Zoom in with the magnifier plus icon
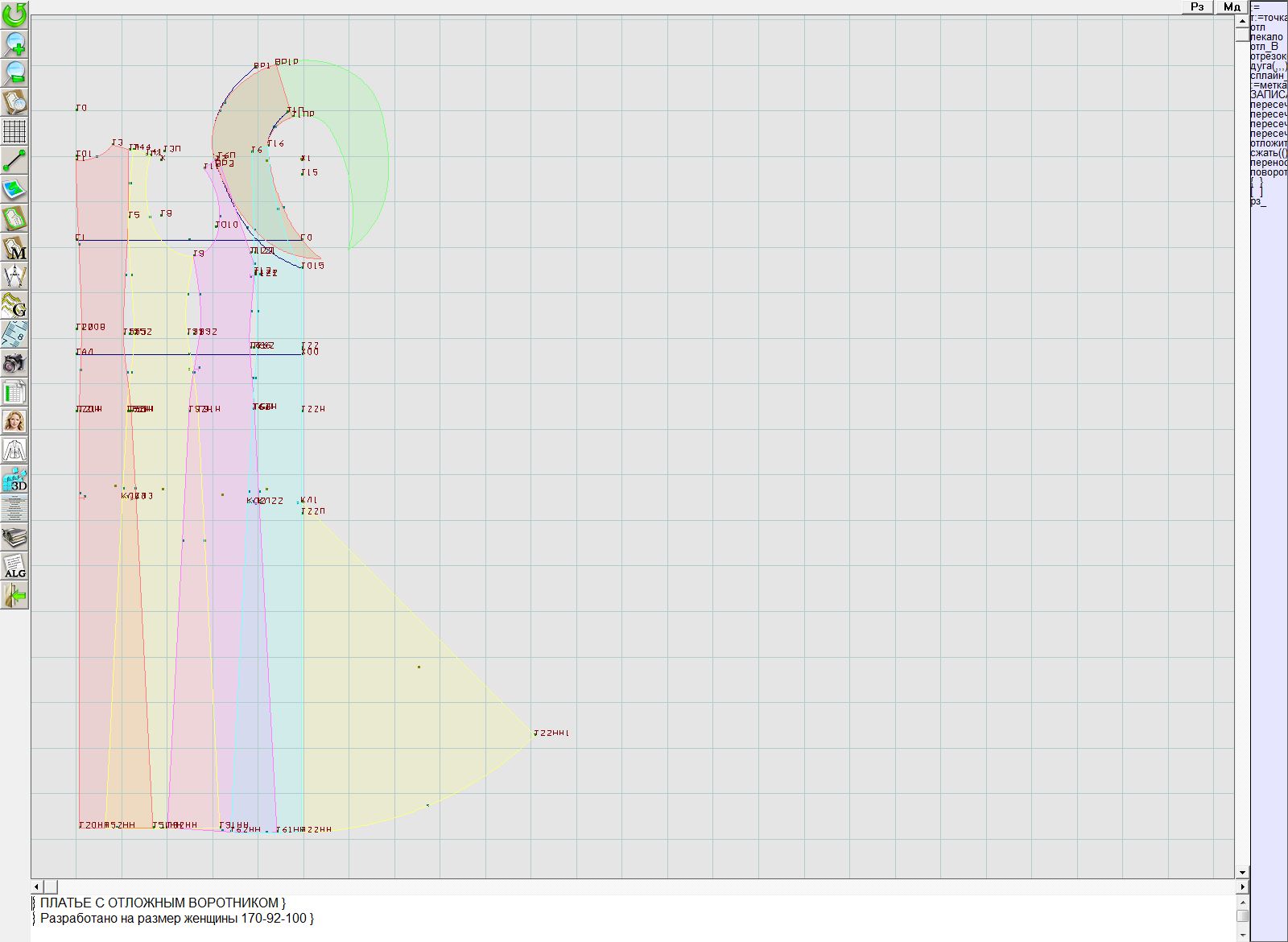The width and height of the screenshot is (1288, 942). pos(14,43)
